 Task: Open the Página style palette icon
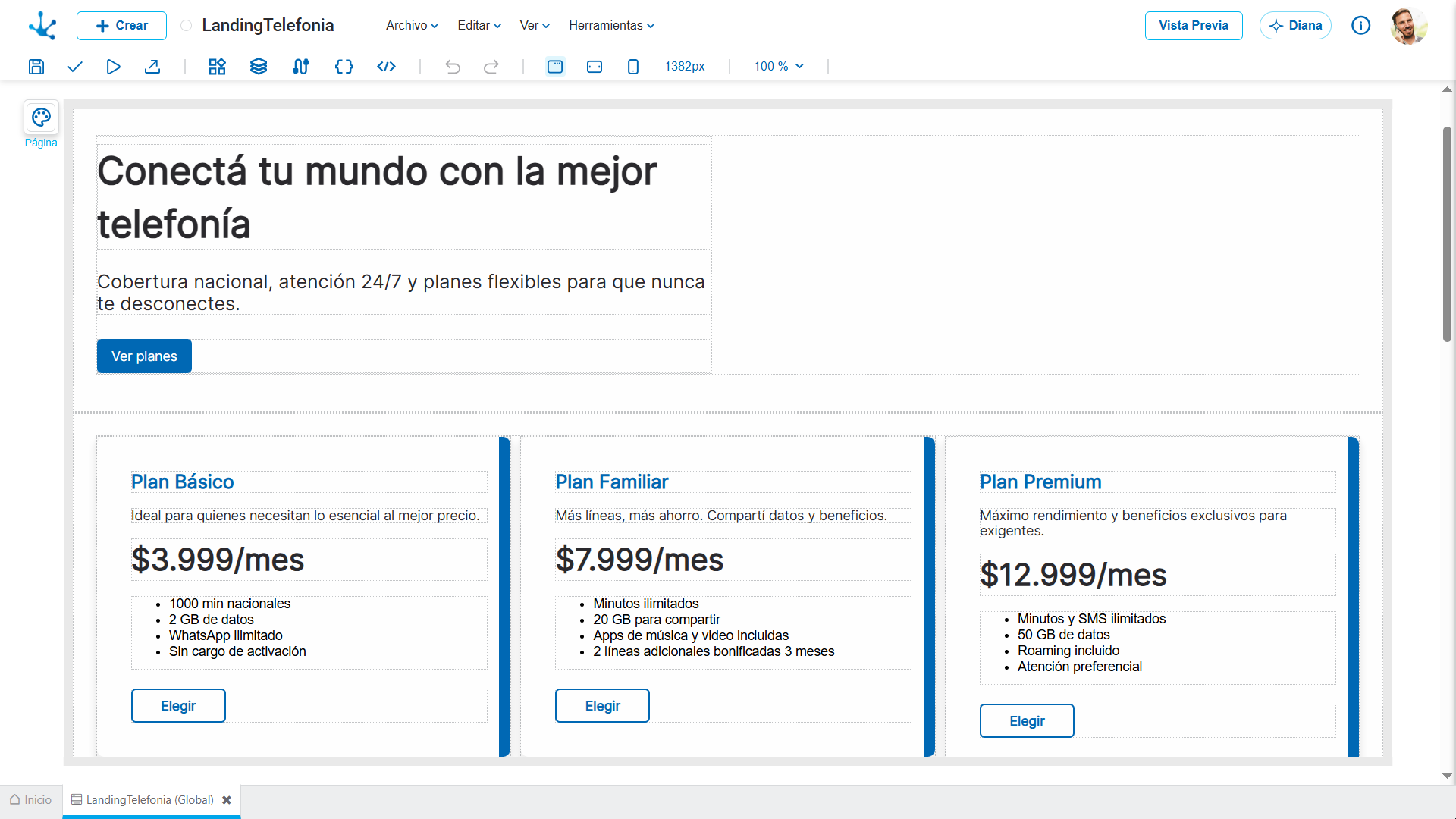click(x=41, y=118)
